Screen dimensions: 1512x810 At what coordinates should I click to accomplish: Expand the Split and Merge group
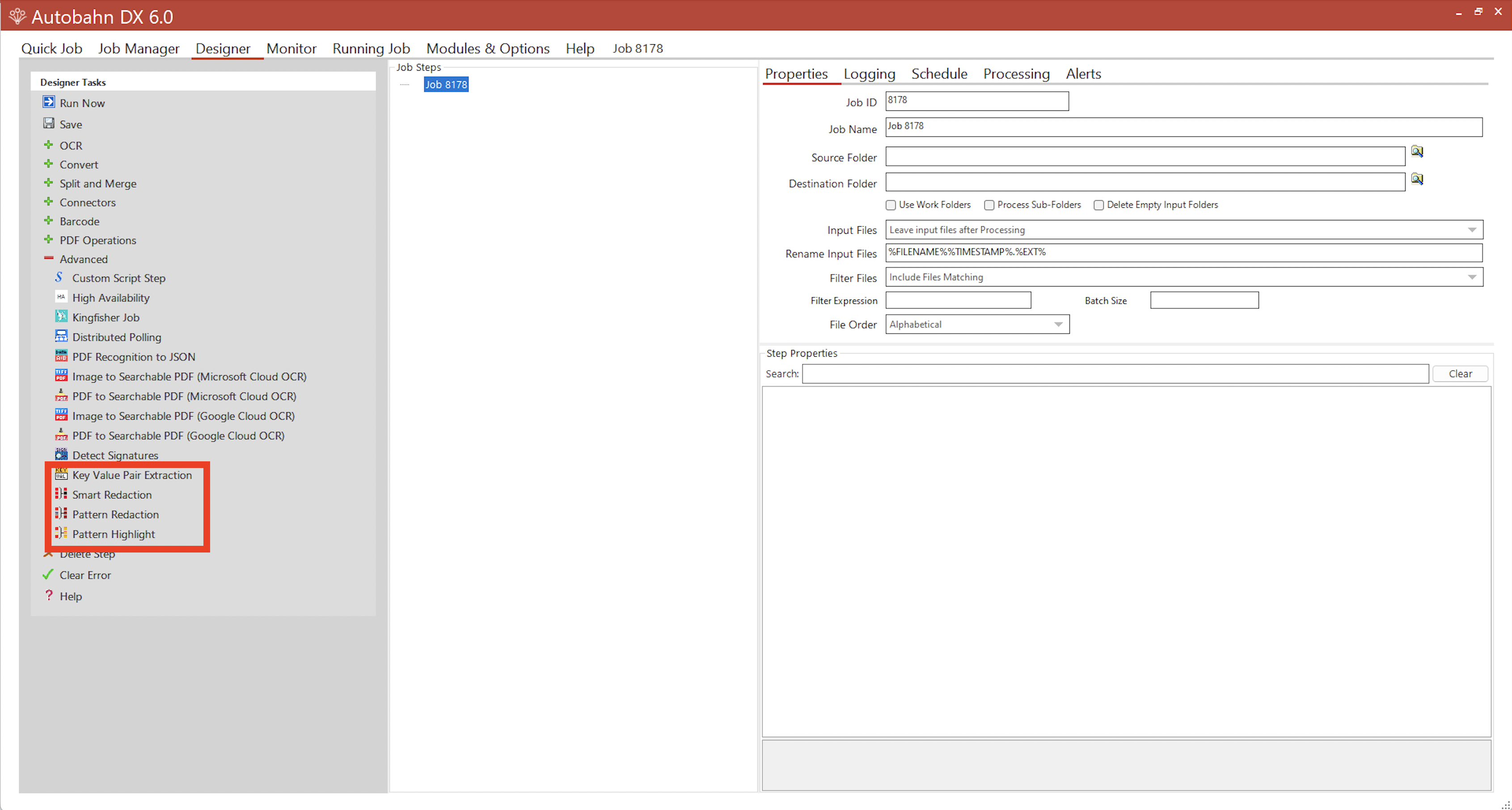[x=48, y=182]
